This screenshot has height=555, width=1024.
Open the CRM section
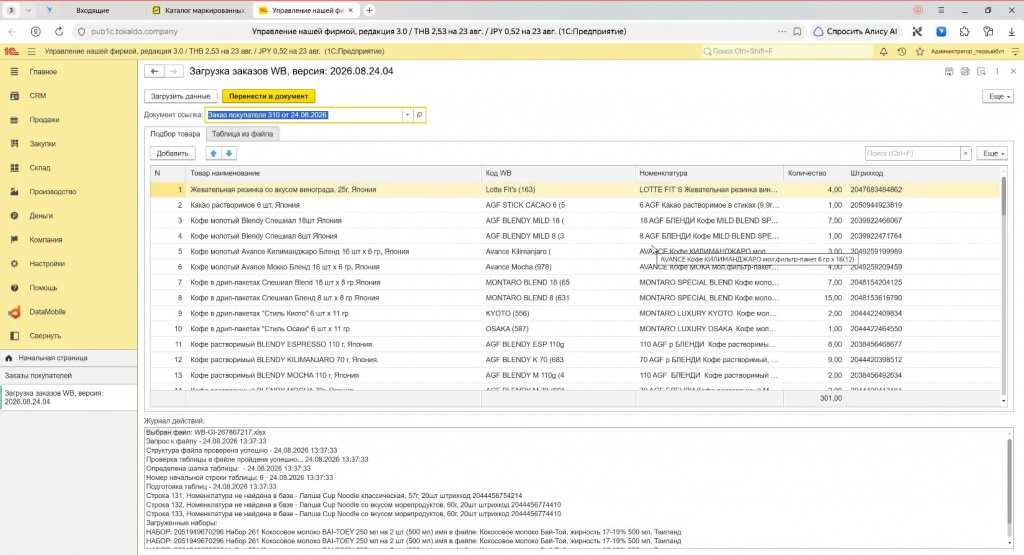[x=37, y=96]
